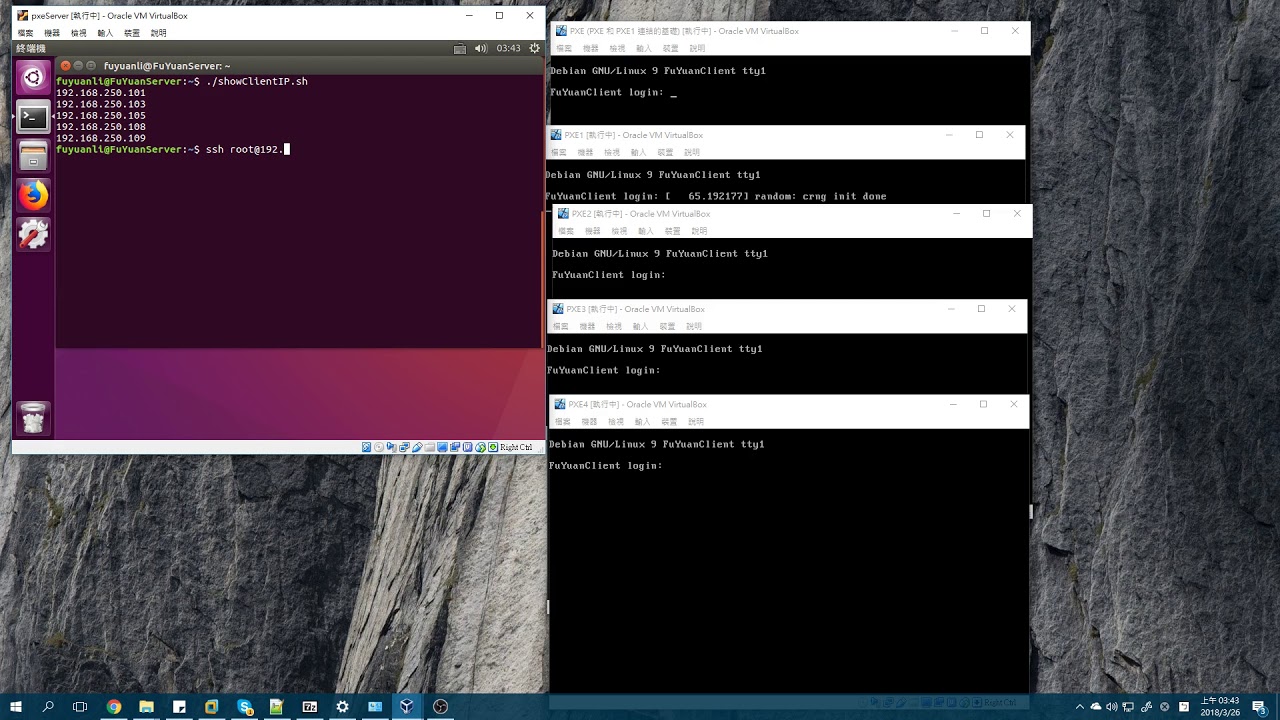
Task: Open the Trash icon in Ubuntu launcher
Action: [x=33, y=418]
